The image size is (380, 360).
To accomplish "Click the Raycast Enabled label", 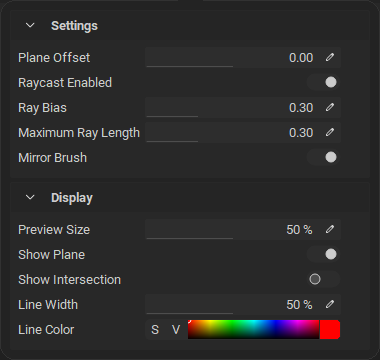I will (65, 83).
